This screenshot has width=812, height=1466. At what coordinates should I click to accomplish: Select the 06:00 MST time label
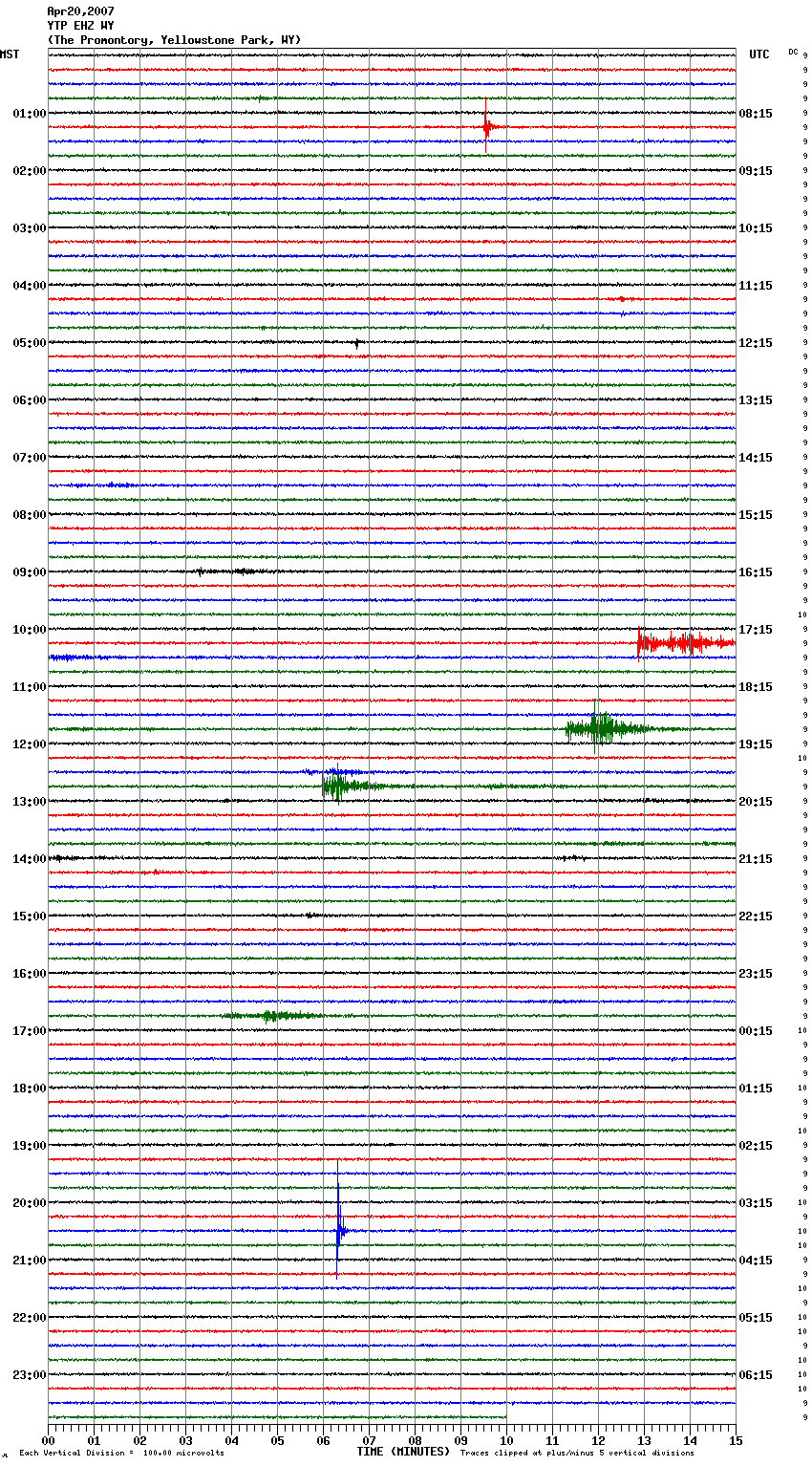[x=30, y=400]
